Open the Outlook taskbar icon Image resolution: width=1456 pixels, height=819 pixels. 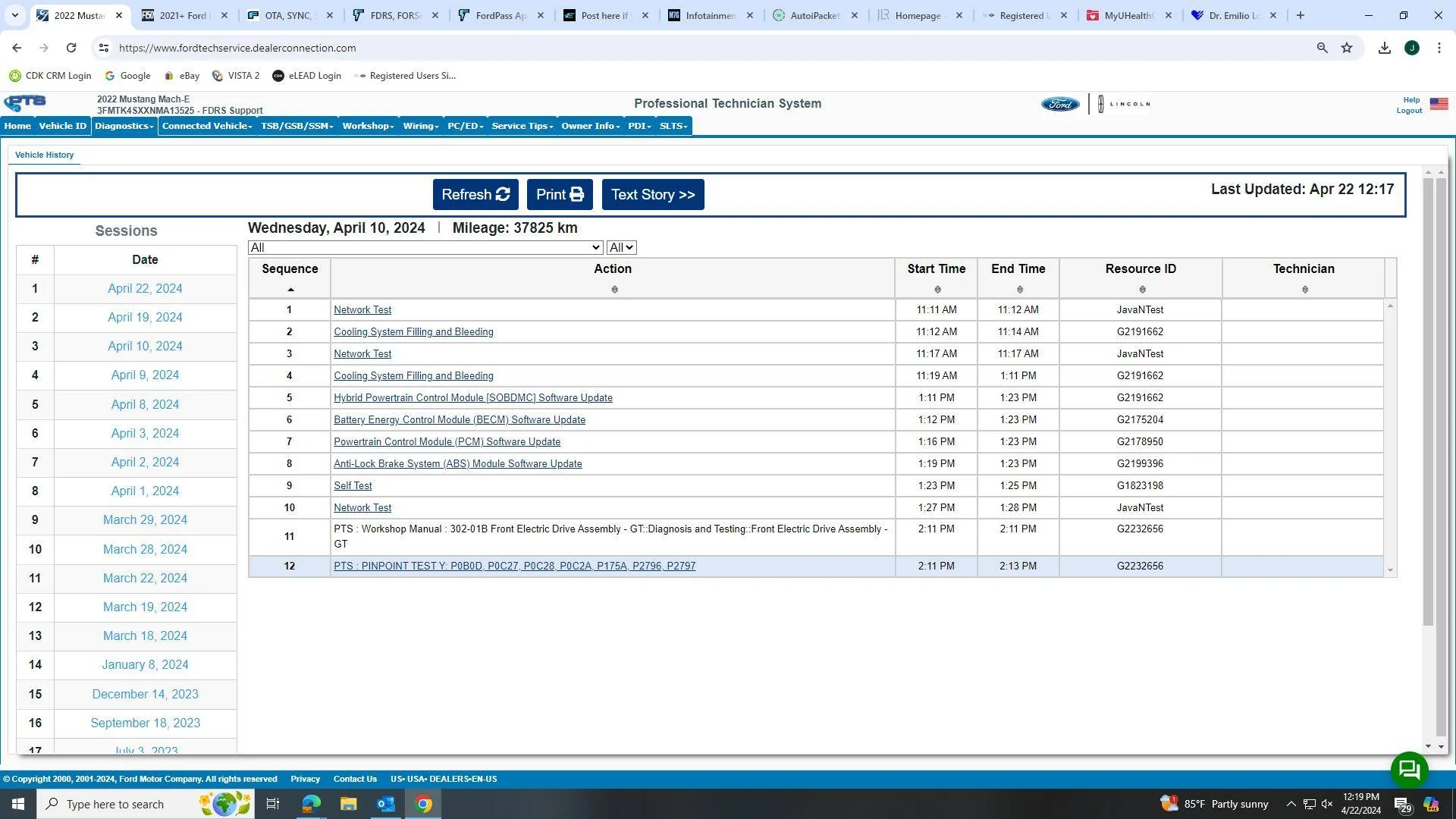click(386, 804)
